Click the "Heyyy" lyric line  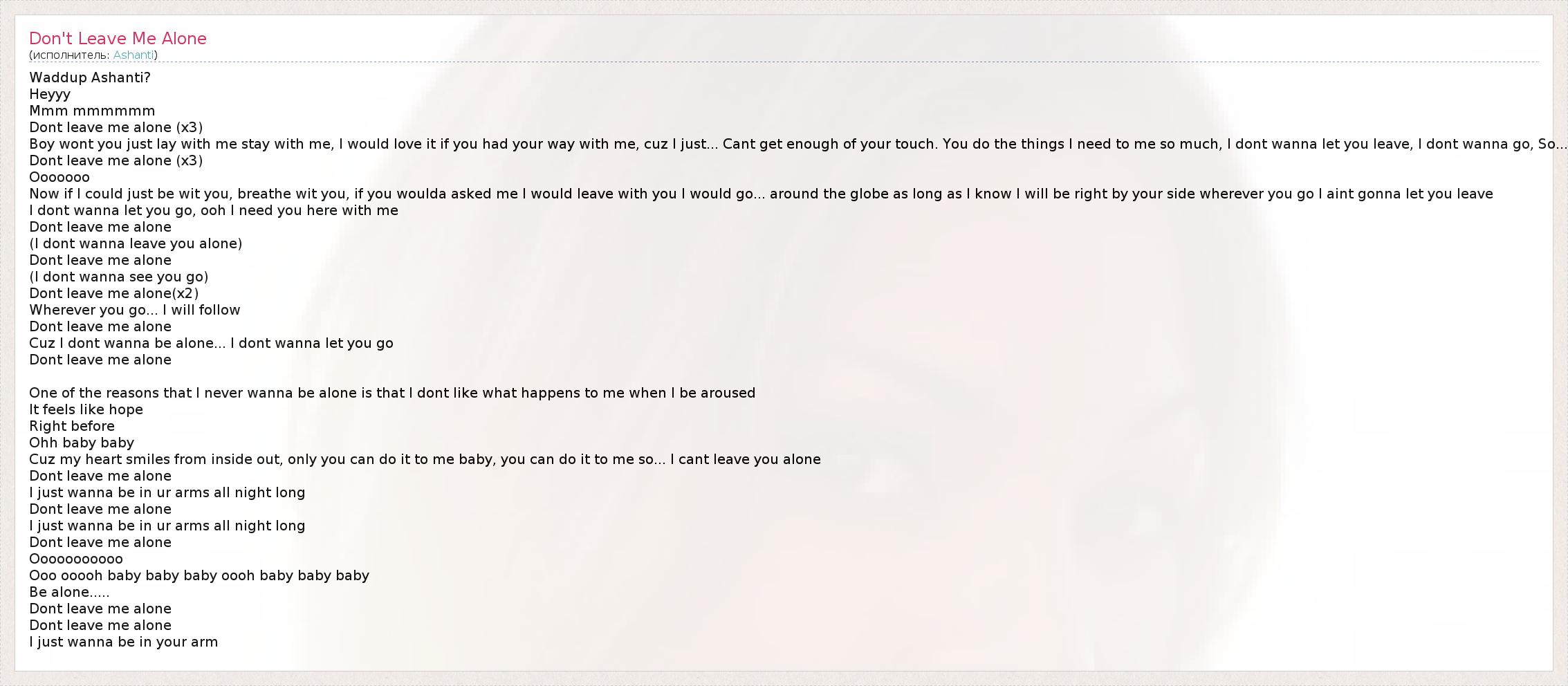(50, 94)
